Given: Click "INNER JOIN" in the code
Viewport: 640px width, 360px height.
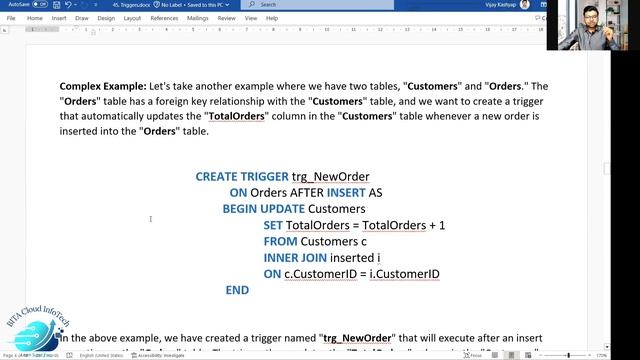Looking at the screenshot, I should [295, 258].
